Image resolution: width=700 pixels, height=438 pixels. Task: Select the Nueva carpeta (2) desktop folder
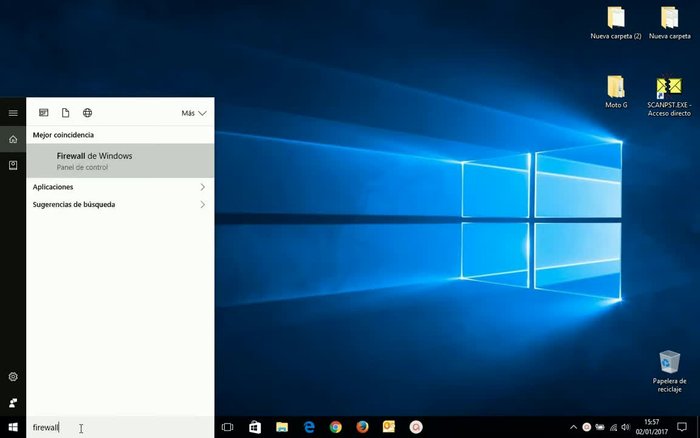point(616,23)
